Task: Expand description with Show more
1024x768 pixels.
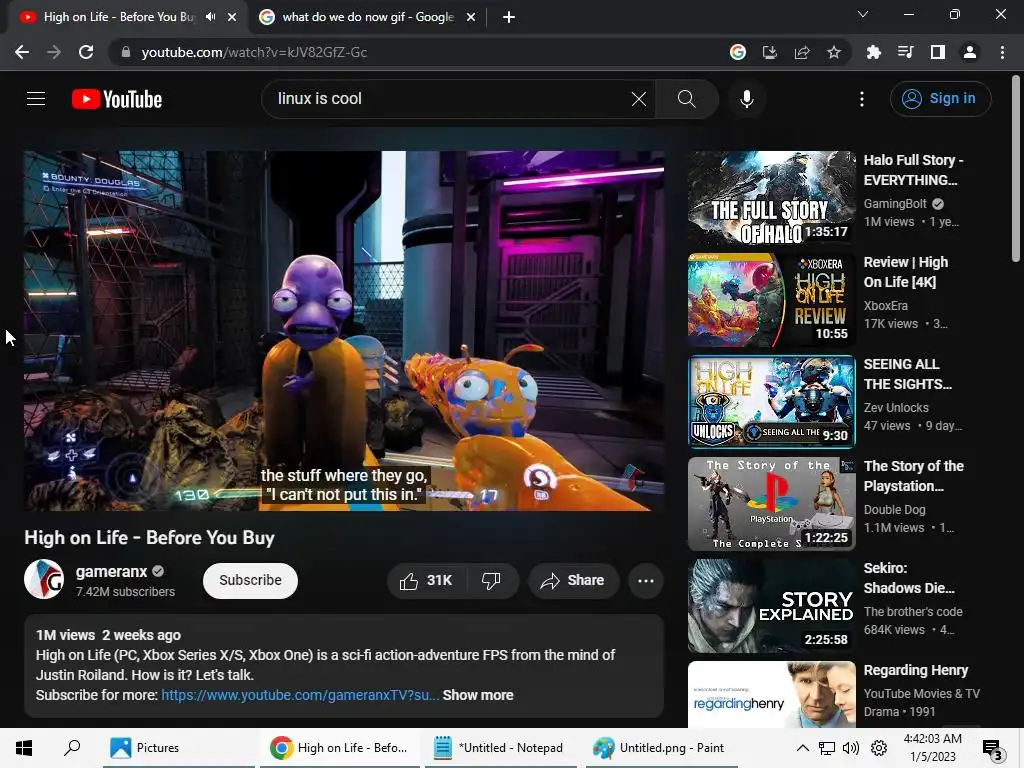Action: coord(478,695)
